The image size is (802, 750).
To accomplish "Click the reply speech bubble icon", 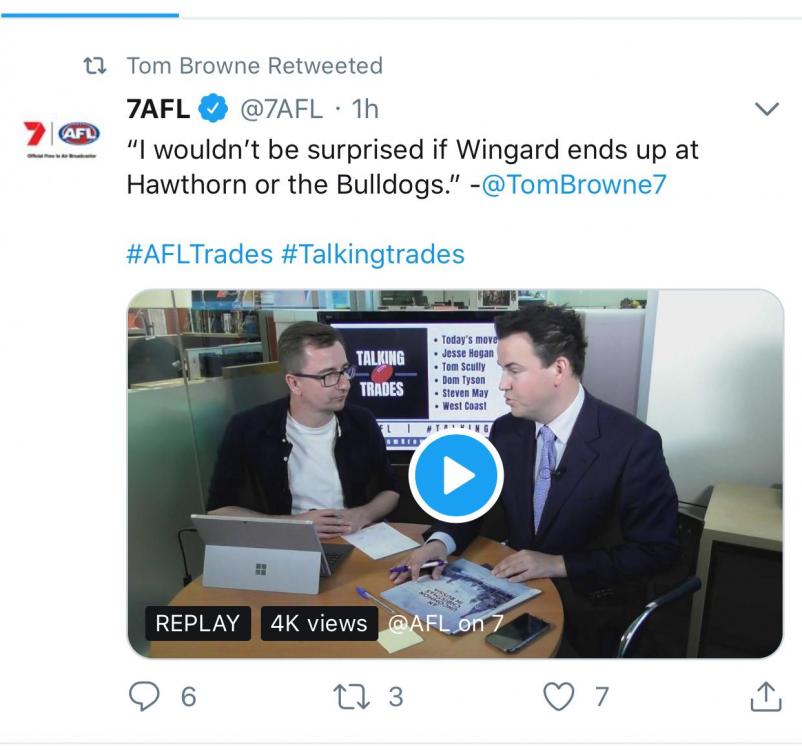I will [146, 695].
